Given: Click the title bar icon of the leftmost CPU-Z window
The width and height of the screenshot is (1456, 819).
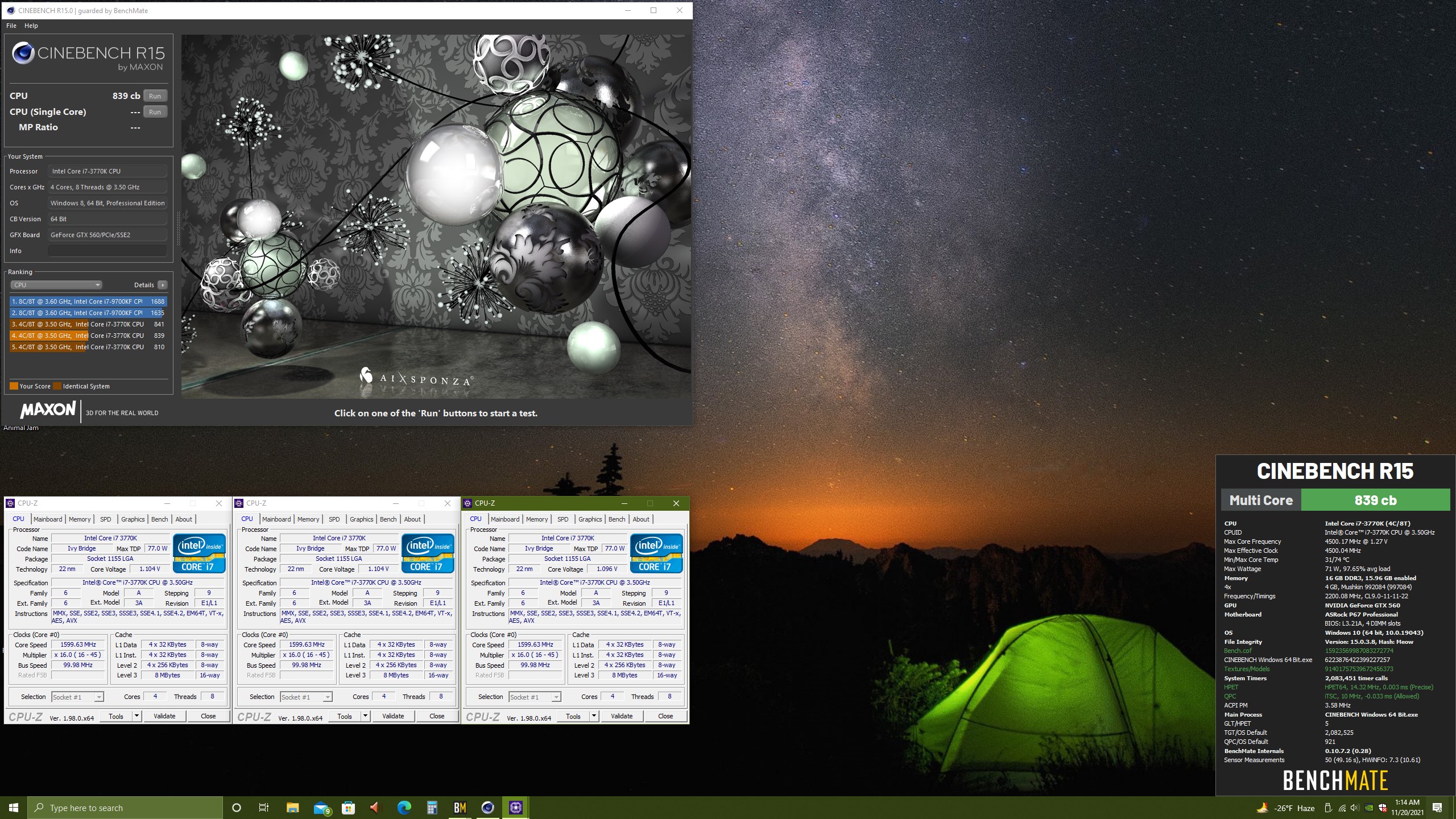Looking at the screenshot, I should click(x=10, y=503).
